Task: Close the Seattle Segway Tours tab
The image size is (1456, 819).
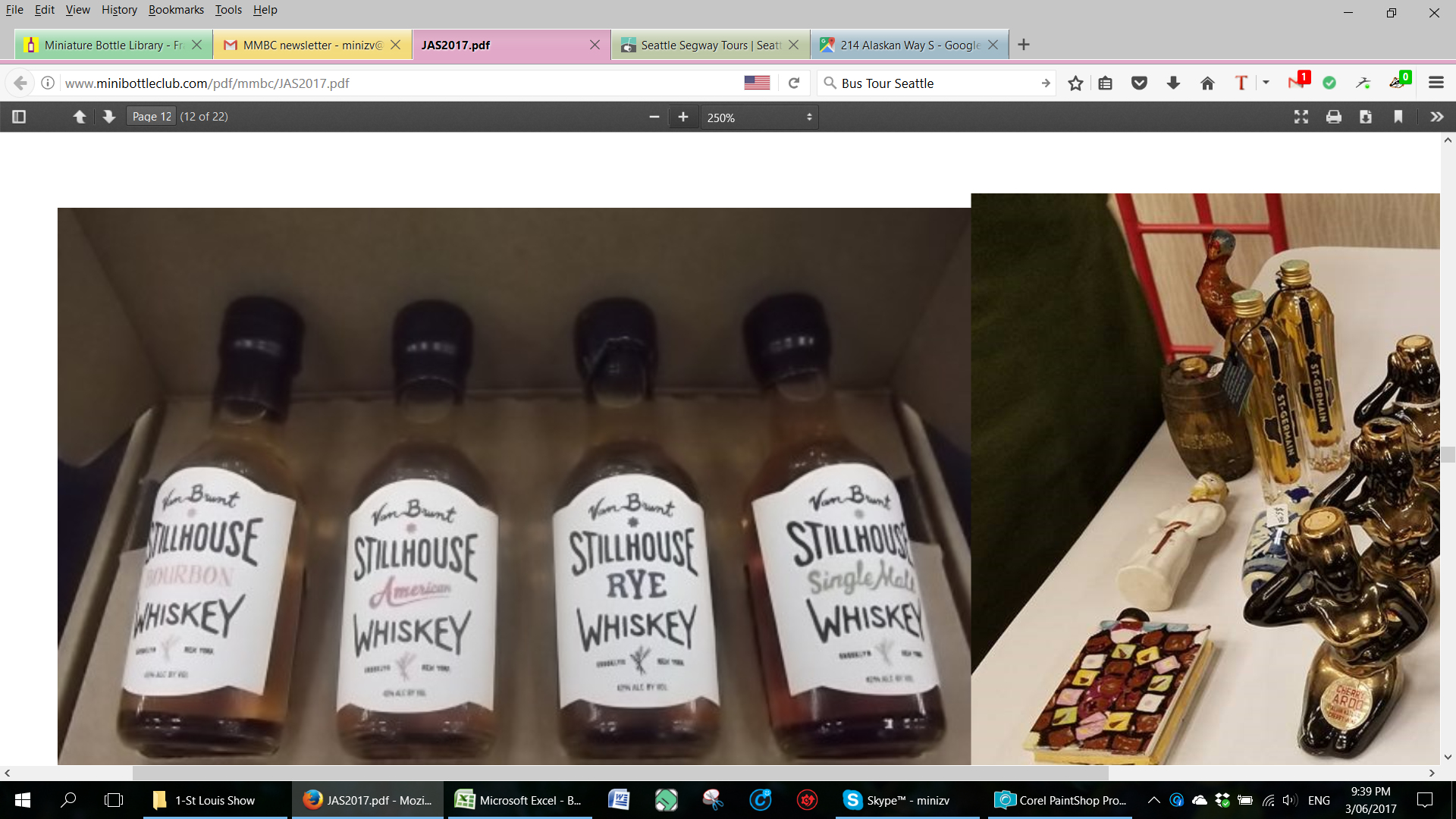Action: 793,45
